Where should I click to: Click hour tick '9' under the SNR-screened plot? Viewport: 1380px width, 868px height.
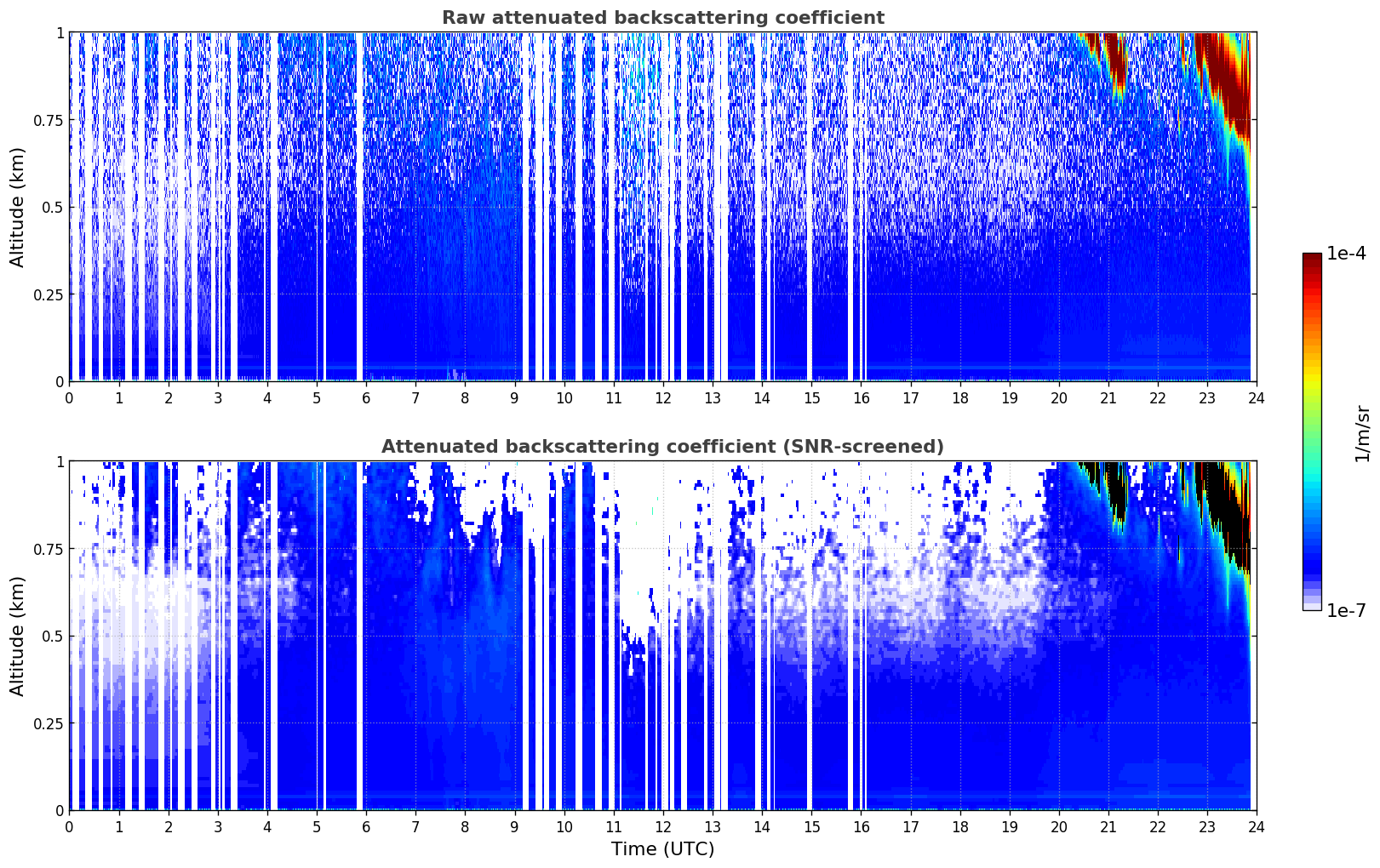coord(514,826)
